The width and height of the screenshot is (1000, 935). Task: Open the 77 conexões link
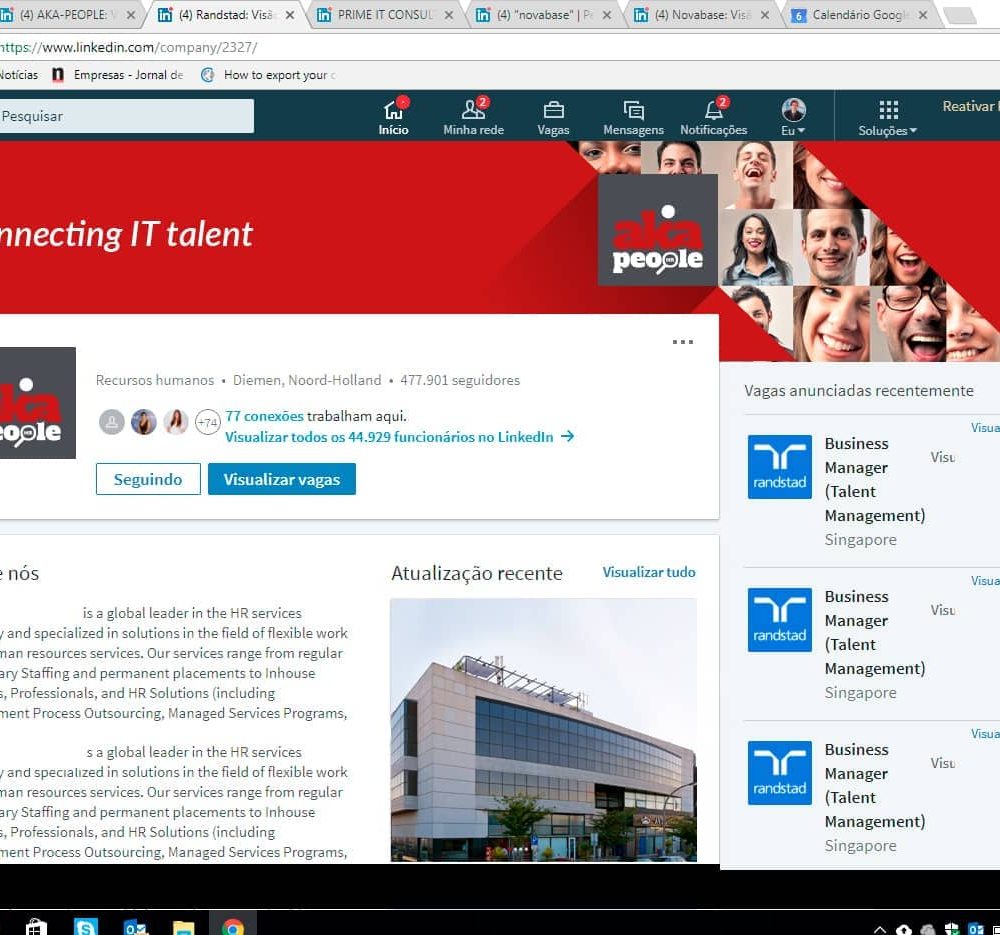pos(265,416)
